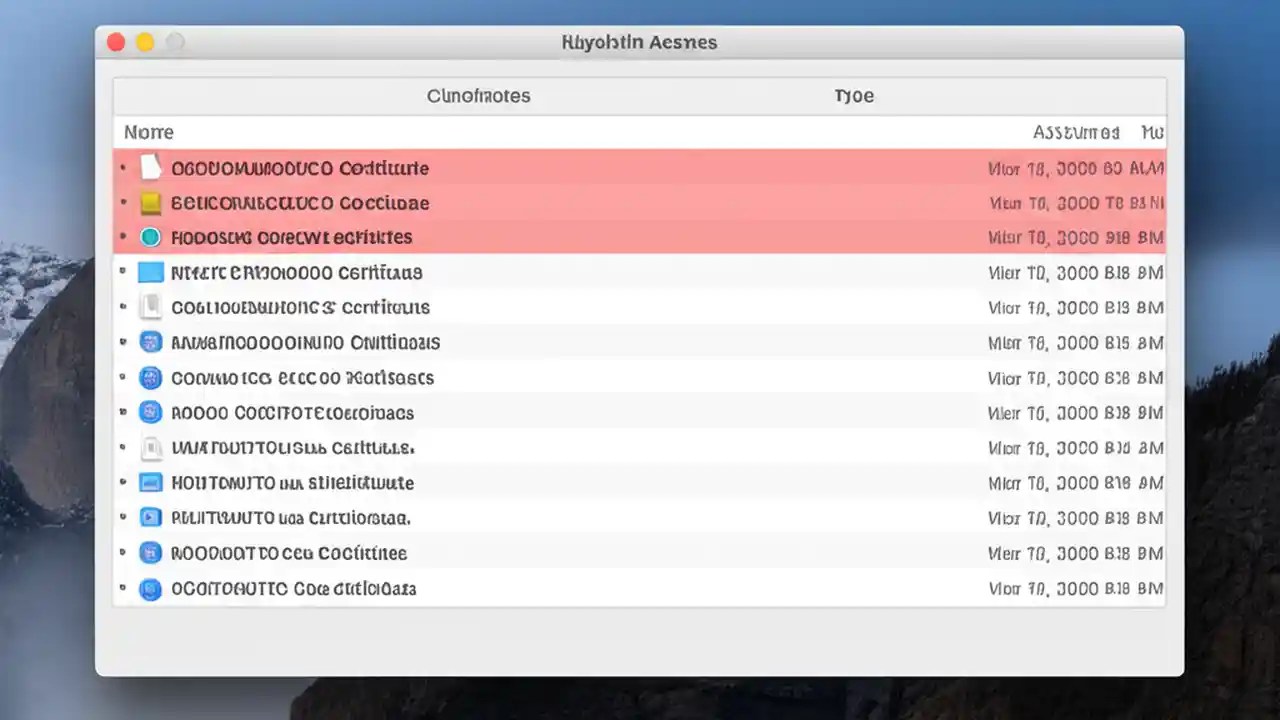
Task: Click the yellow folder icon in the second highlighted row
Action: tap(151, 202)
